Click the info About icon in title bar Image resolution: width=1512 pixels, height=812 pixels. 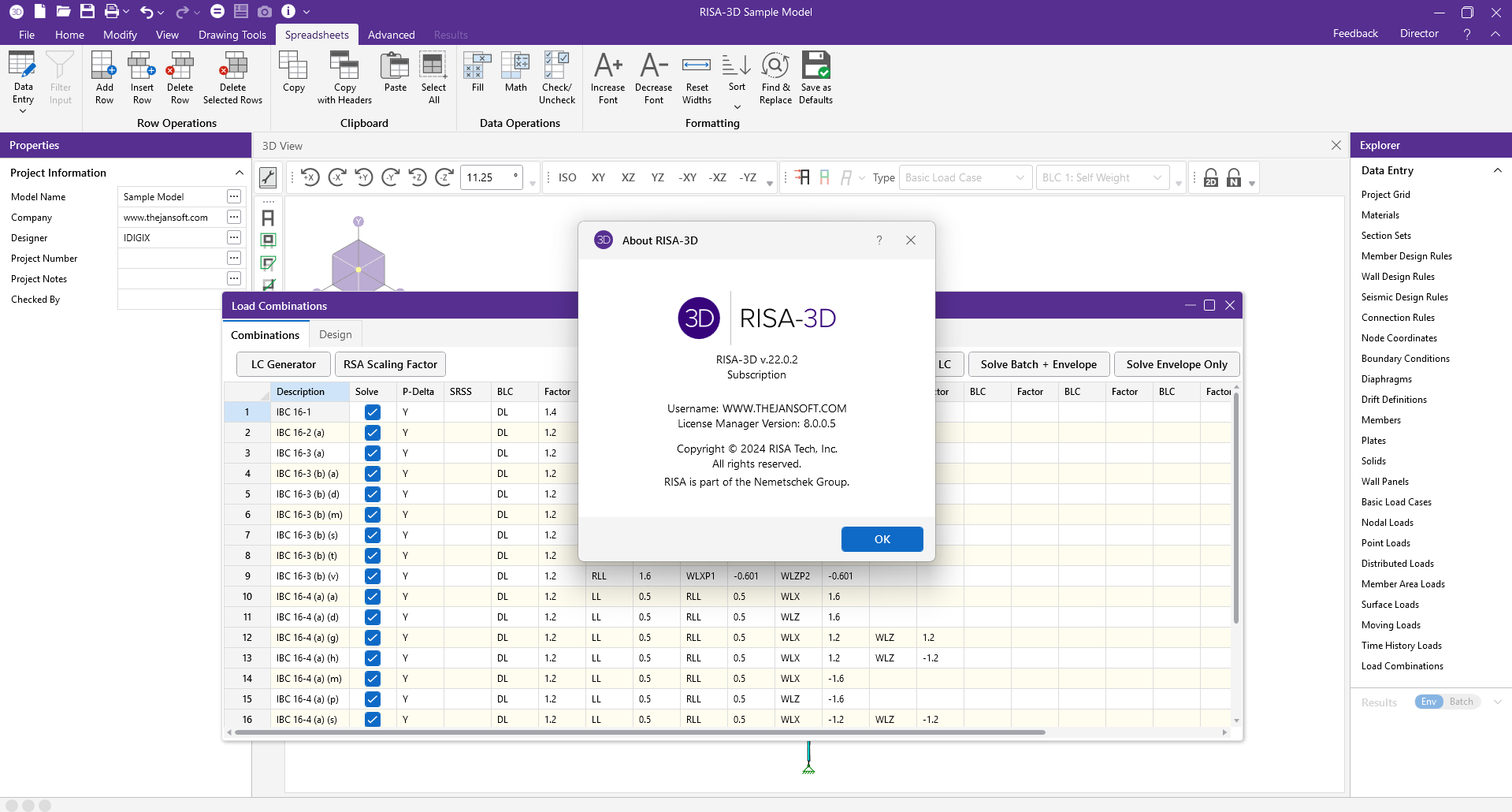tap(288, 12)
